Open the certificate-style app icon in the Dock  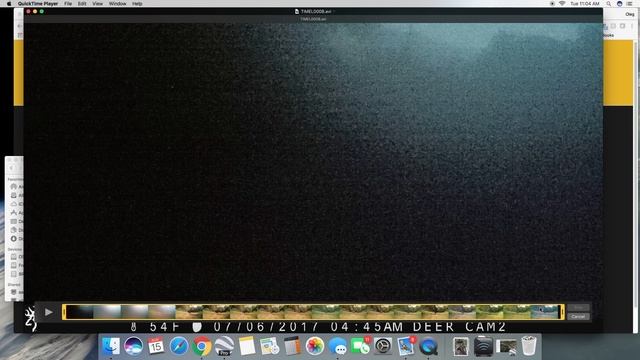pos(269,346)
